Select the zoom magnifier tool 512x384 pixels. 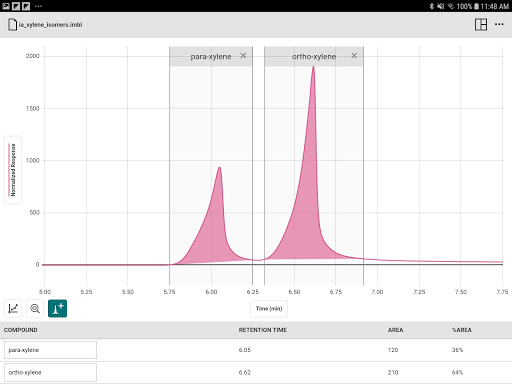pyautogui.click(x=35, y=308)
